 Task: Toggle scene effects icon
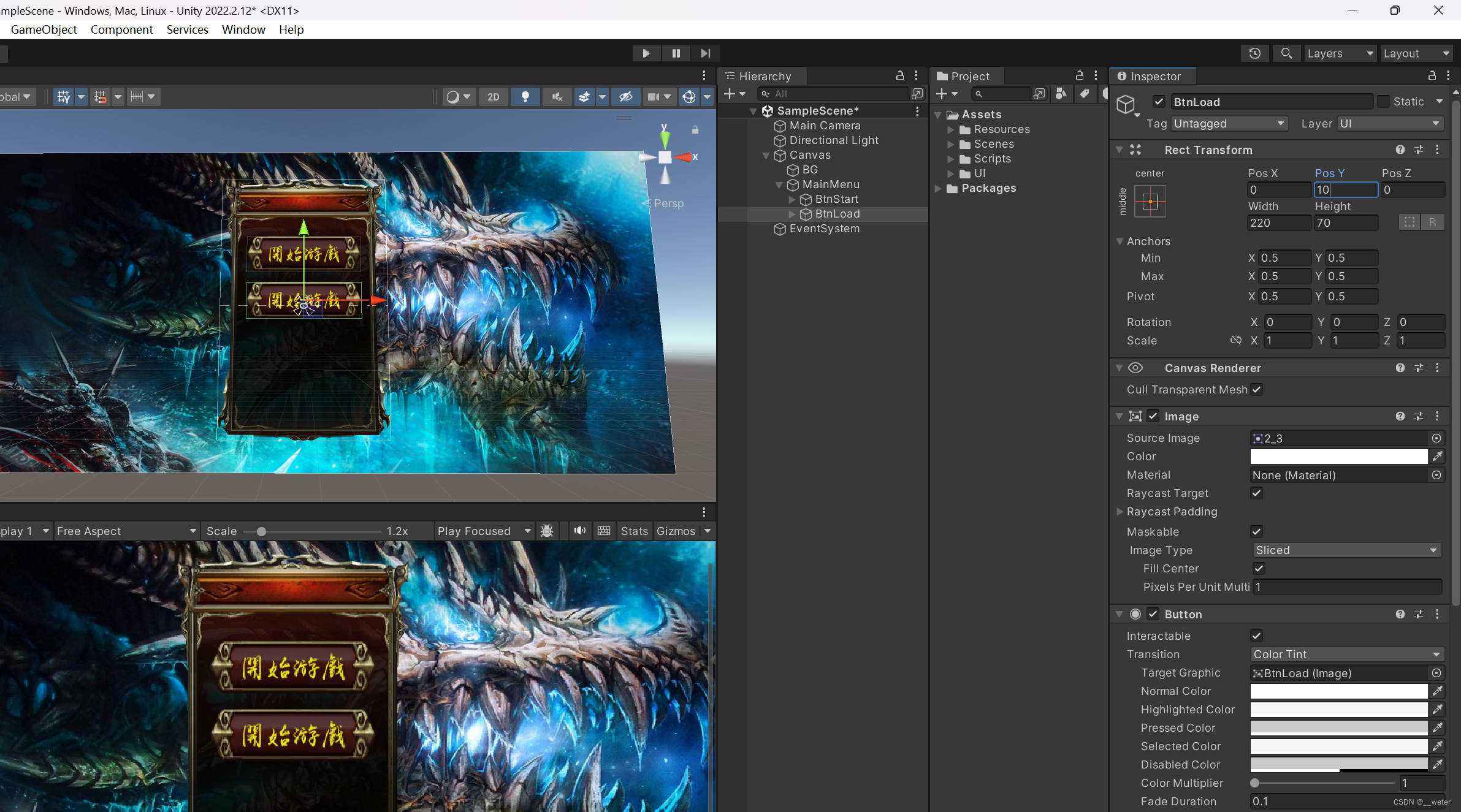coord(584,97)
